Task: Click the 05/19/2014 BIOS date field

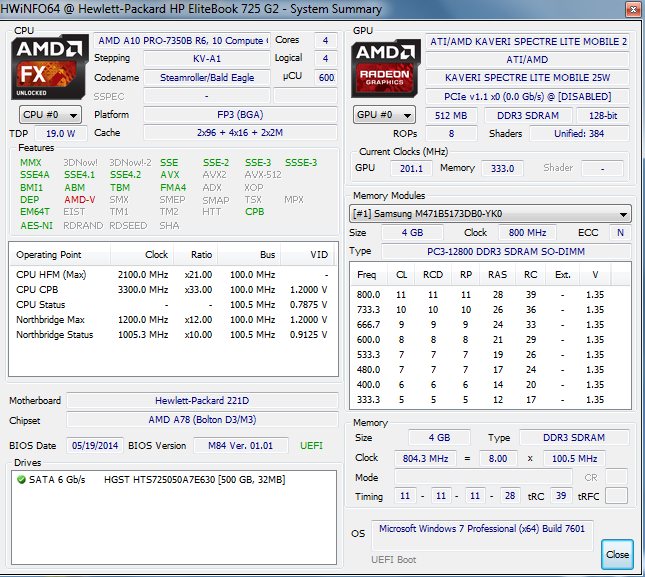Action: tap(95, 446)
